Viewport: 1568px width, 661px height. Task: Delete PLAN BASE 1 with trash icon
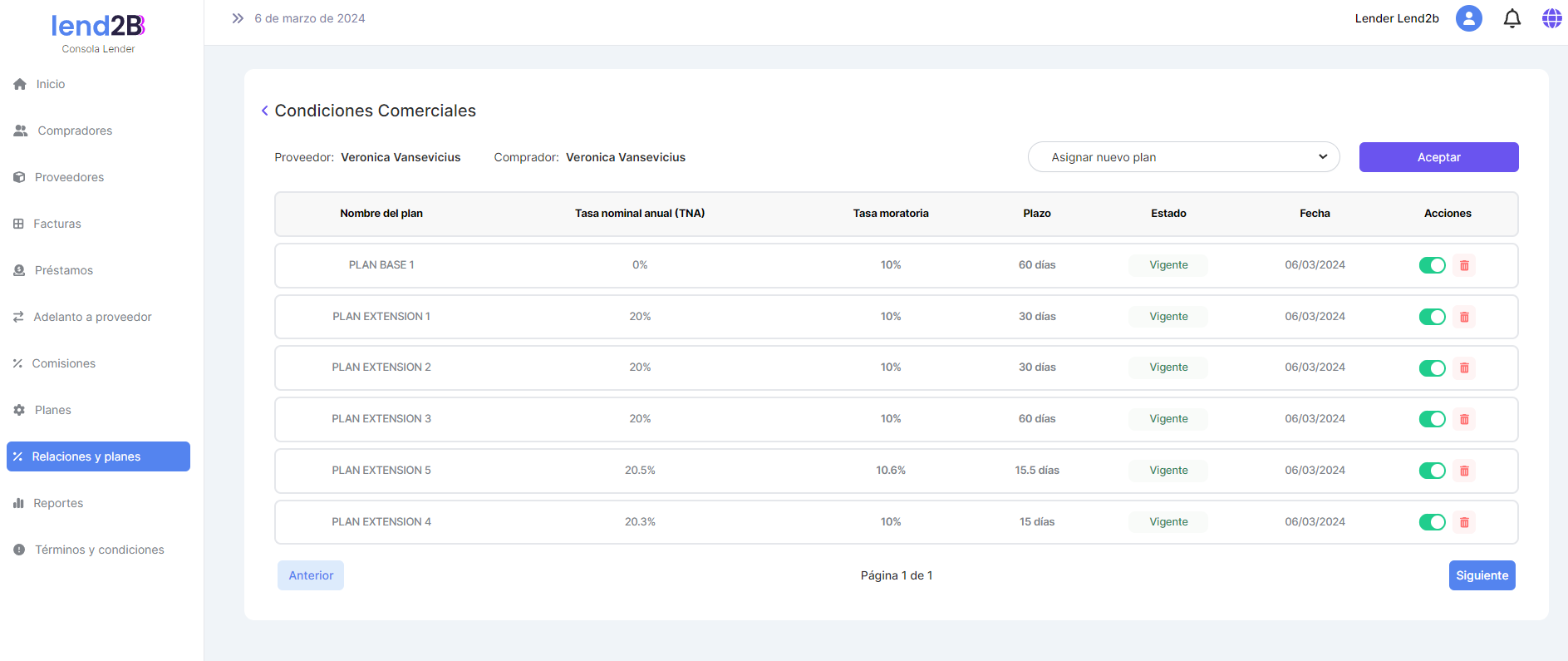(1464, 265)
